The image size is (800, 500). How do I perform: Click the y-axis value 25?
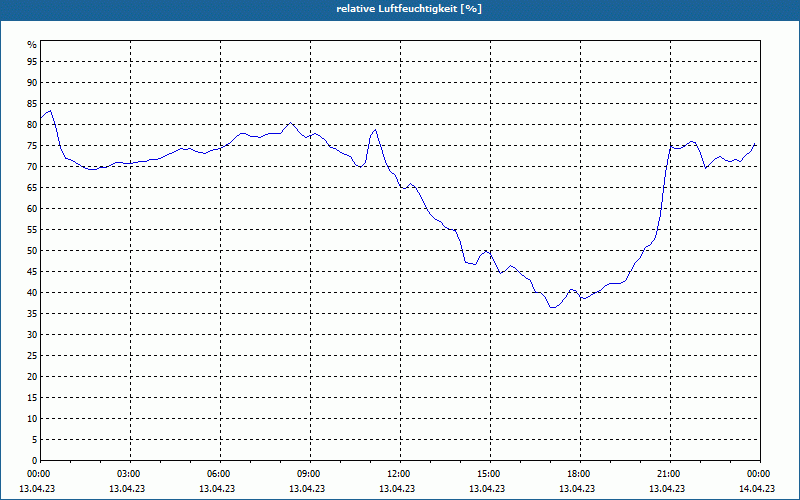(32, 356)
